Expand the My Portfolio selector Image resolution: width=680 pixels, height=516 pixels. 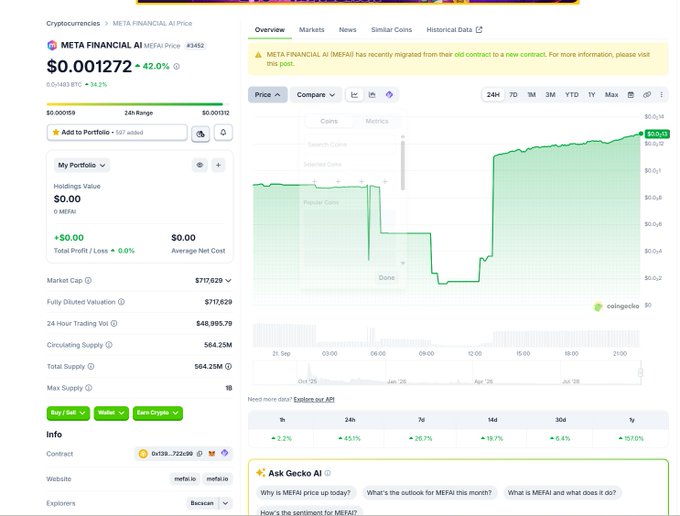(82, 165)
